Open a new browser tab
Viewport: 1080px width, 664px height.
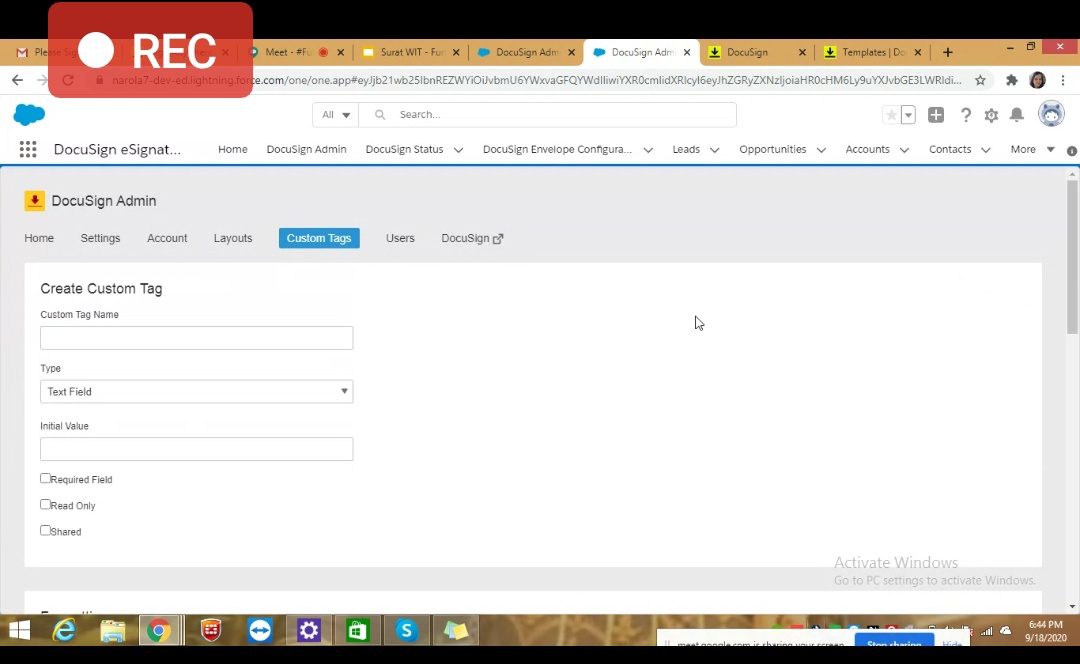click(x=948, y=52)
